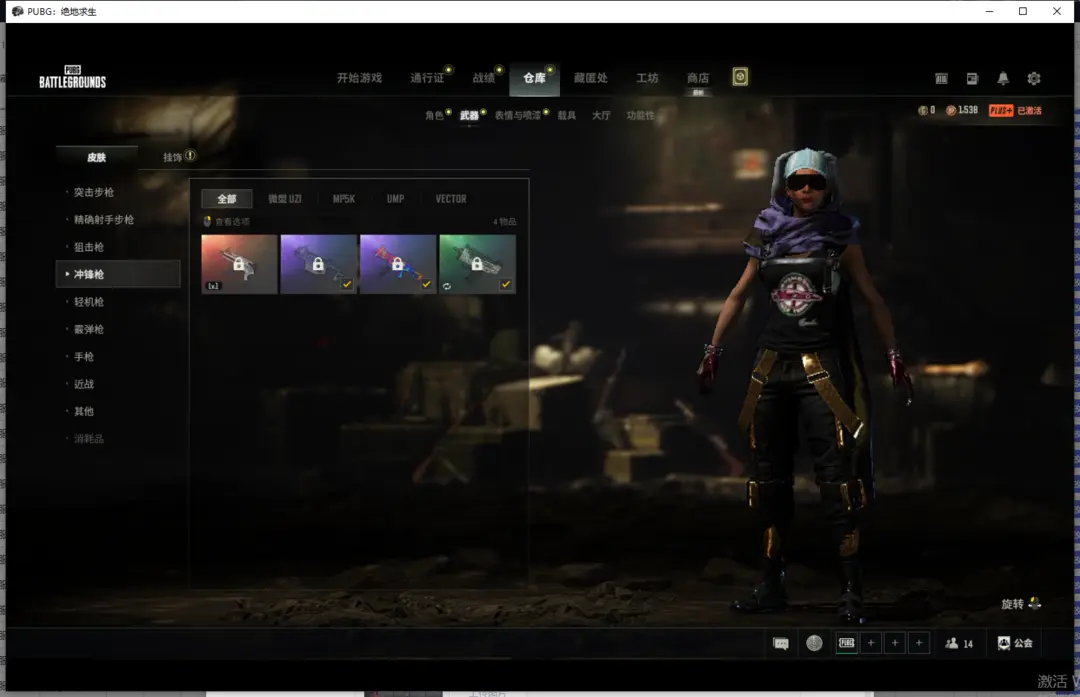This screenshot has height=697, width=1080.
Task: Click the PUBG Battlegrounds logo
Action: (x=72, y=76)
